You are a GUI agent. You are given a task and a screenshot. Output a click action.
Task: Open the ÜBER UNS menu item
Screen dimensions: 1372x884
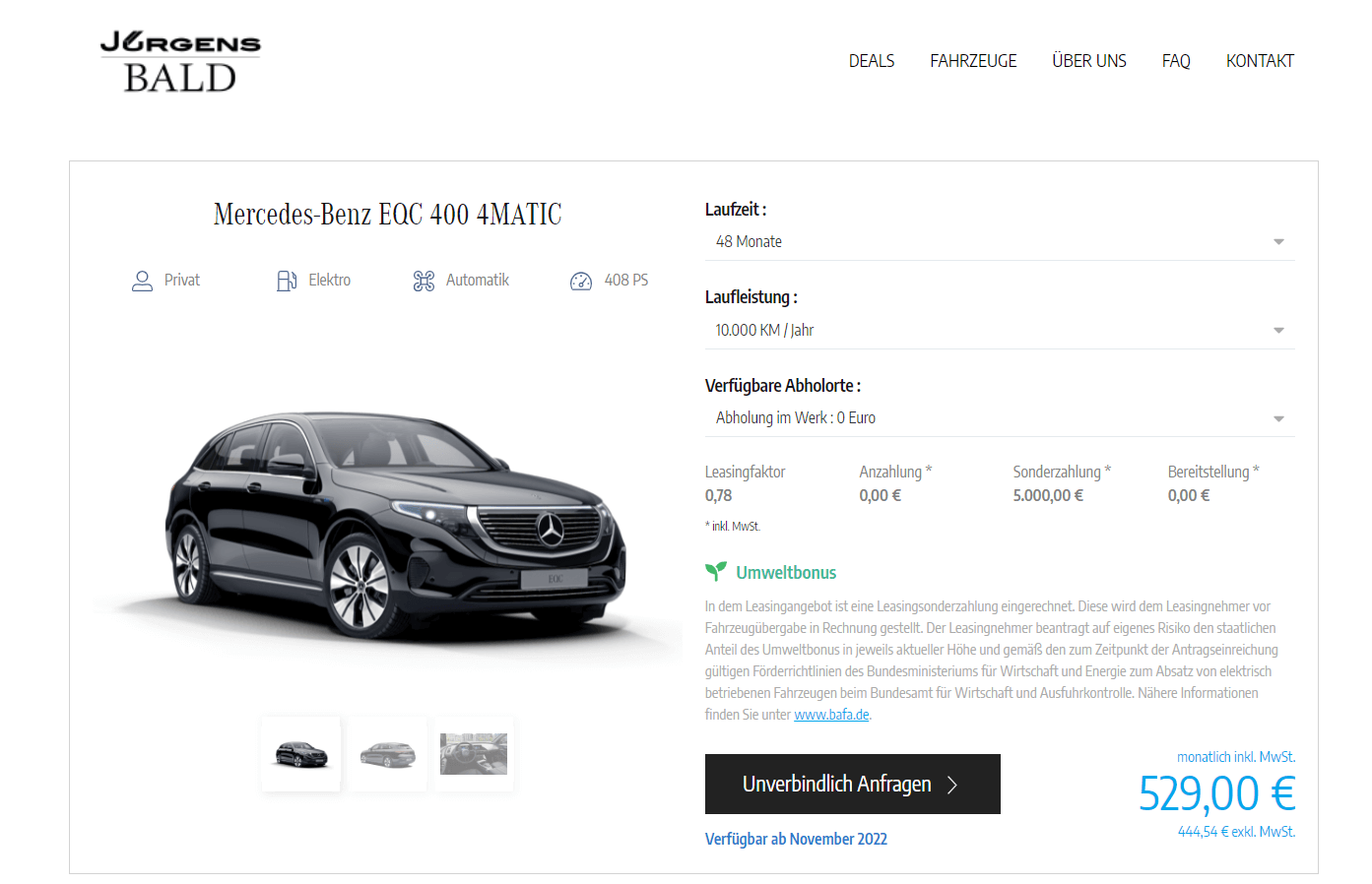[1089, 61]
